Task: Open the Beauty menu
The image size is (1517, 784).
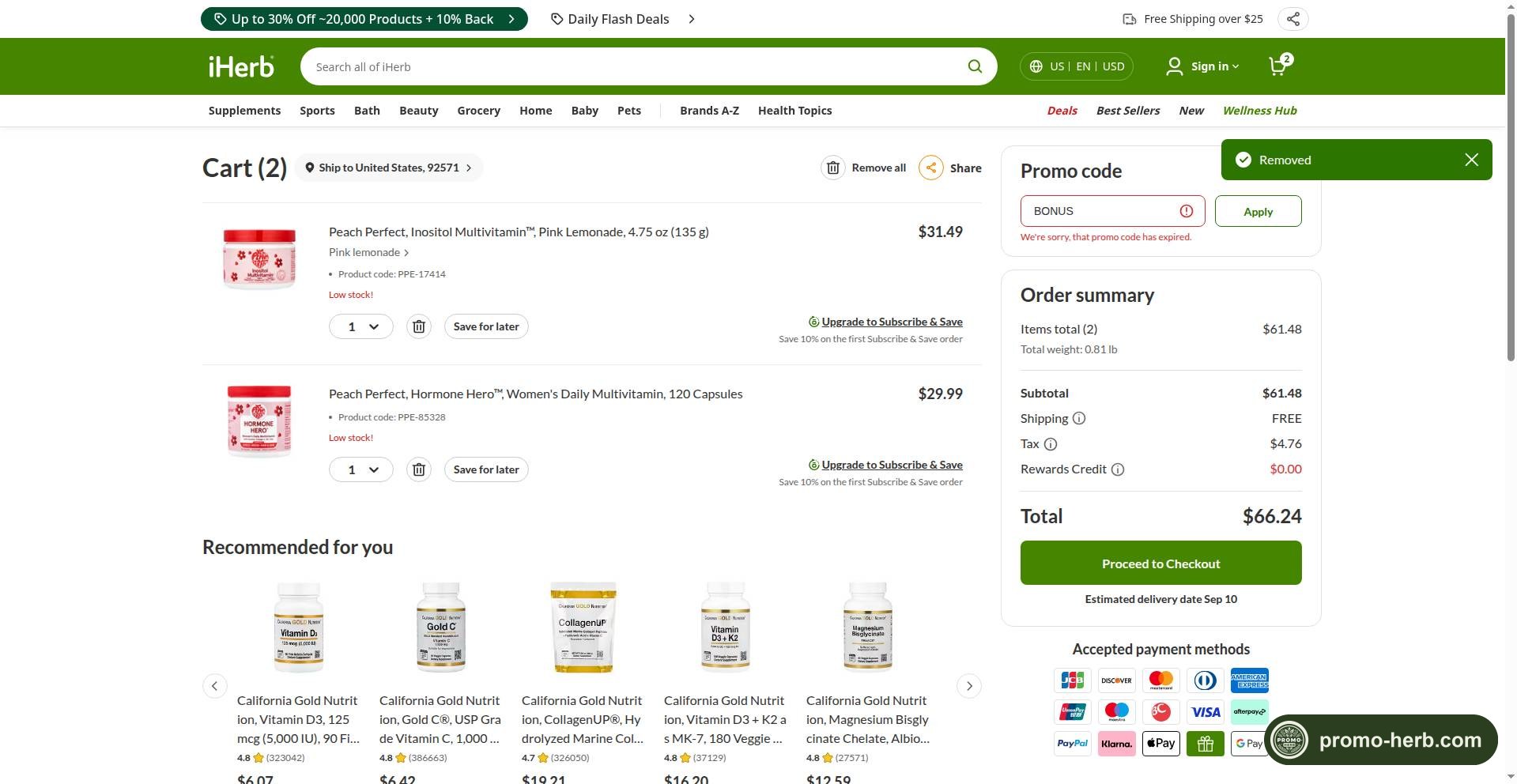Action: [418, 111]
